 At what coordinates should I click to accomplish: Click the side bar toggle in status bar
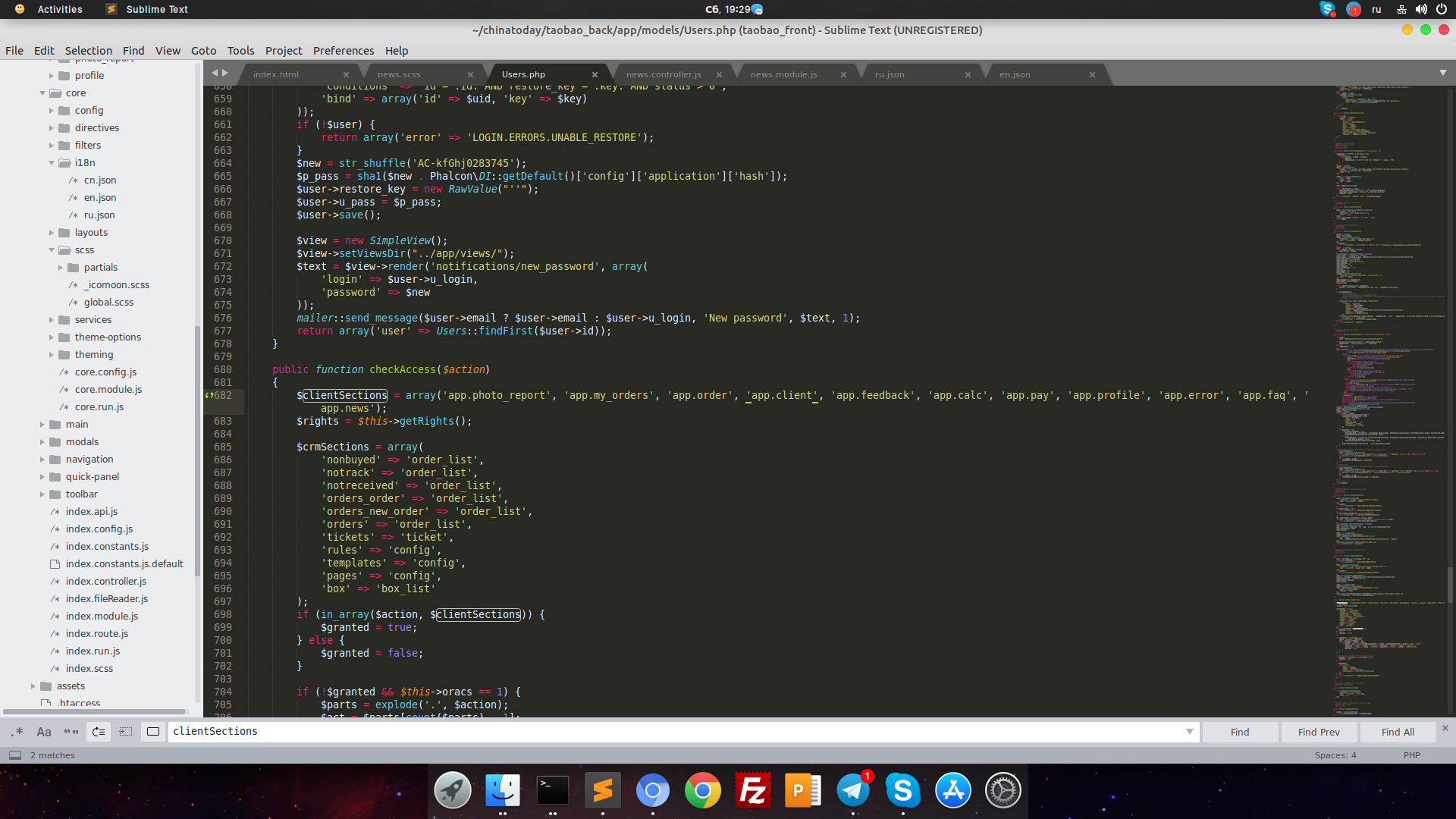point(15,755)
